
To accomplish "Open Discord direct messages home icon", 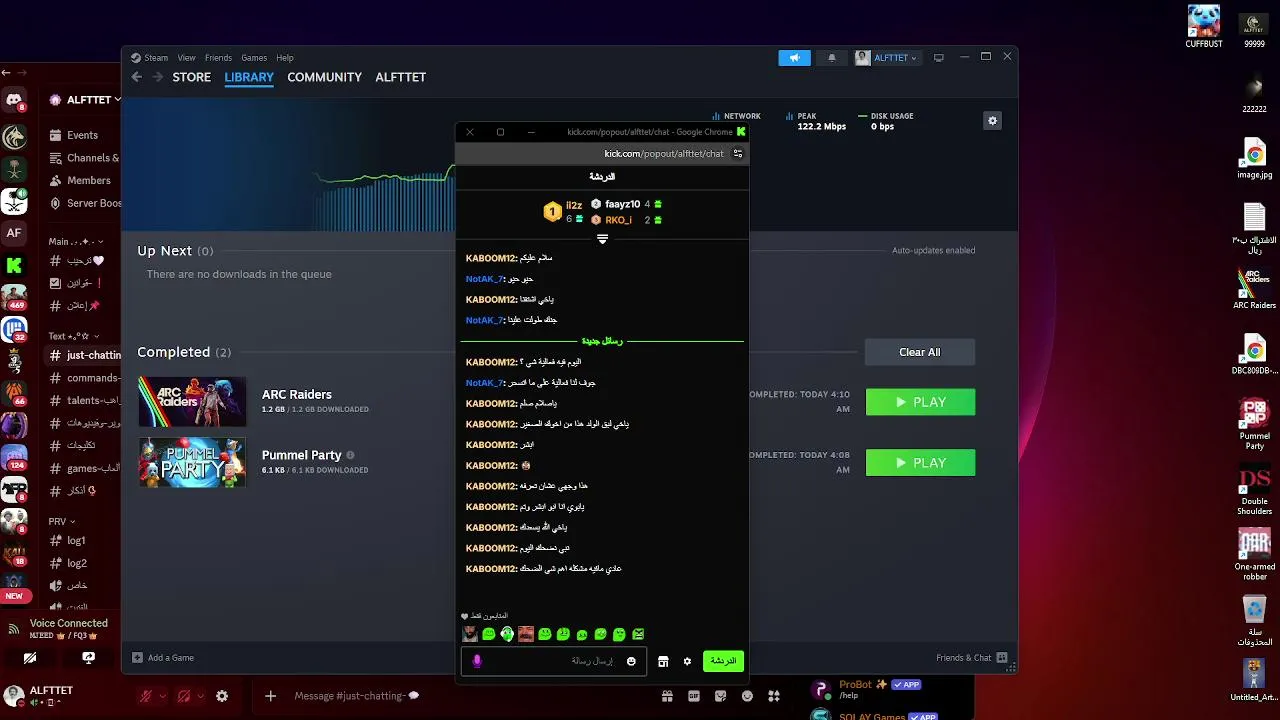I will pyautogui.click(x=14, y=100).
